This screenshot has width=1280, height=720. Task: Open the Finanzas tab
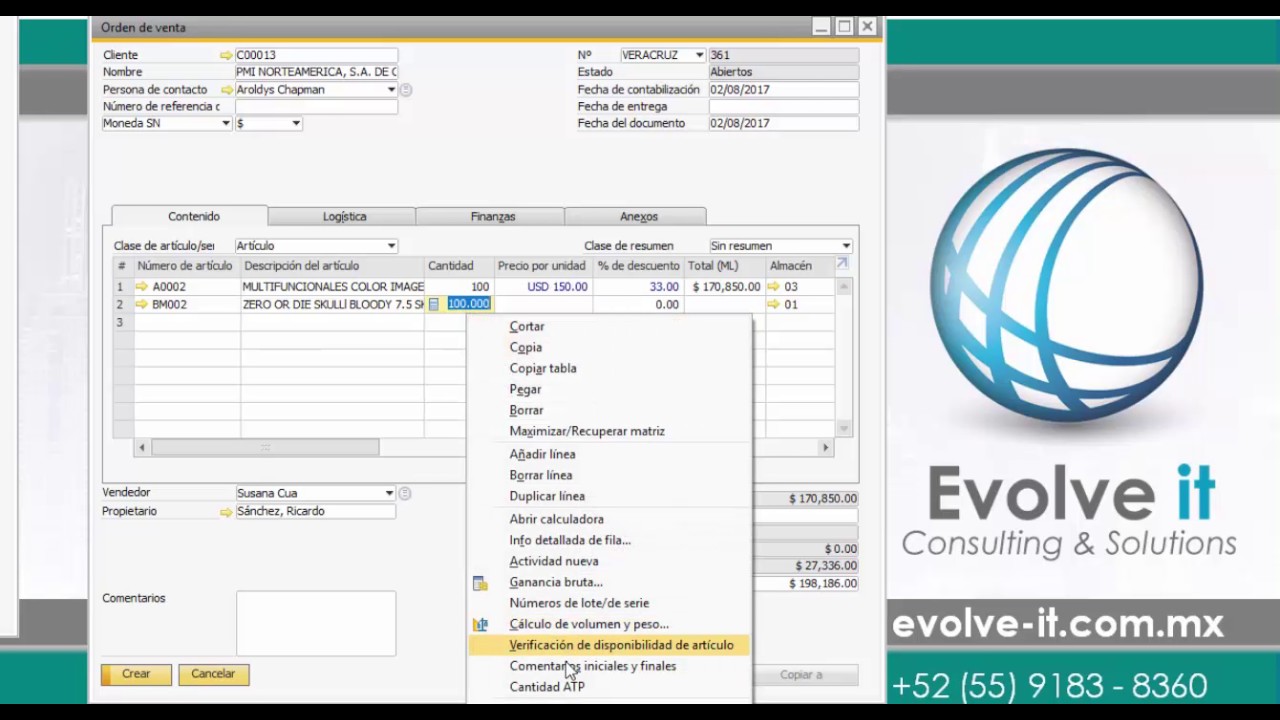[492, 216]
